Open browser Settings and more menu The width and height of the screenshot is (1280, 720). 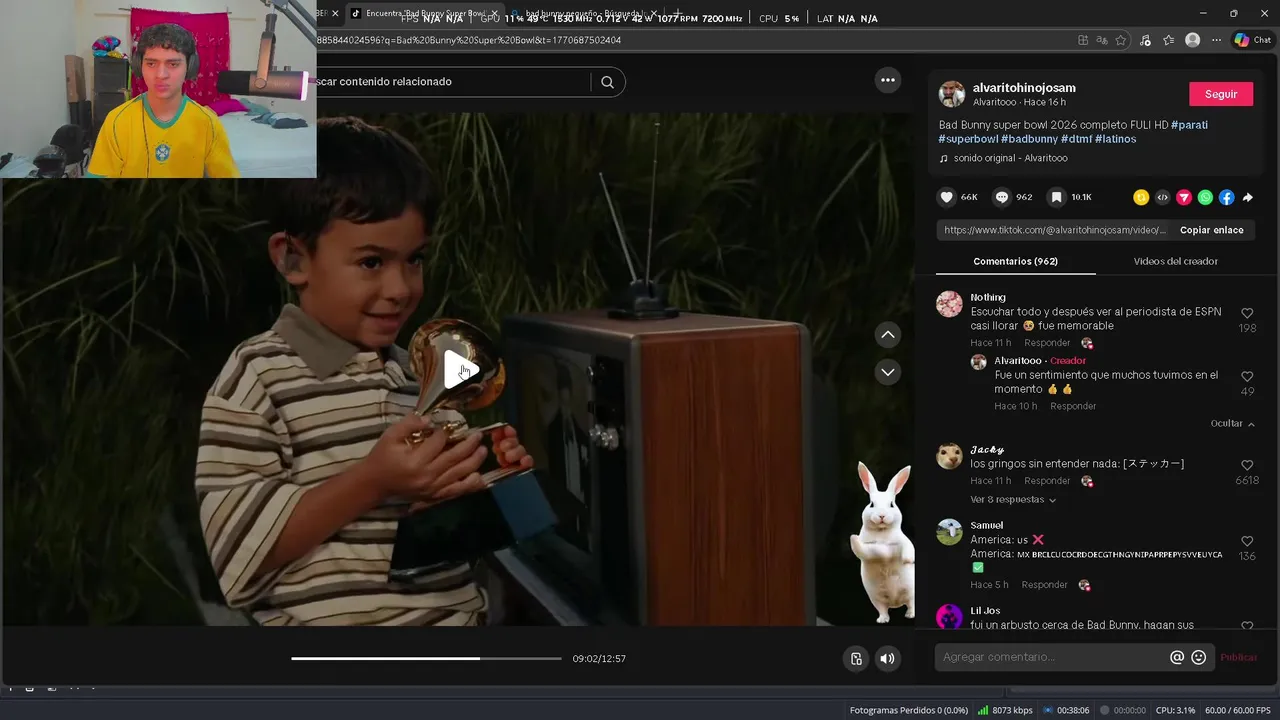click(1216, 40)
